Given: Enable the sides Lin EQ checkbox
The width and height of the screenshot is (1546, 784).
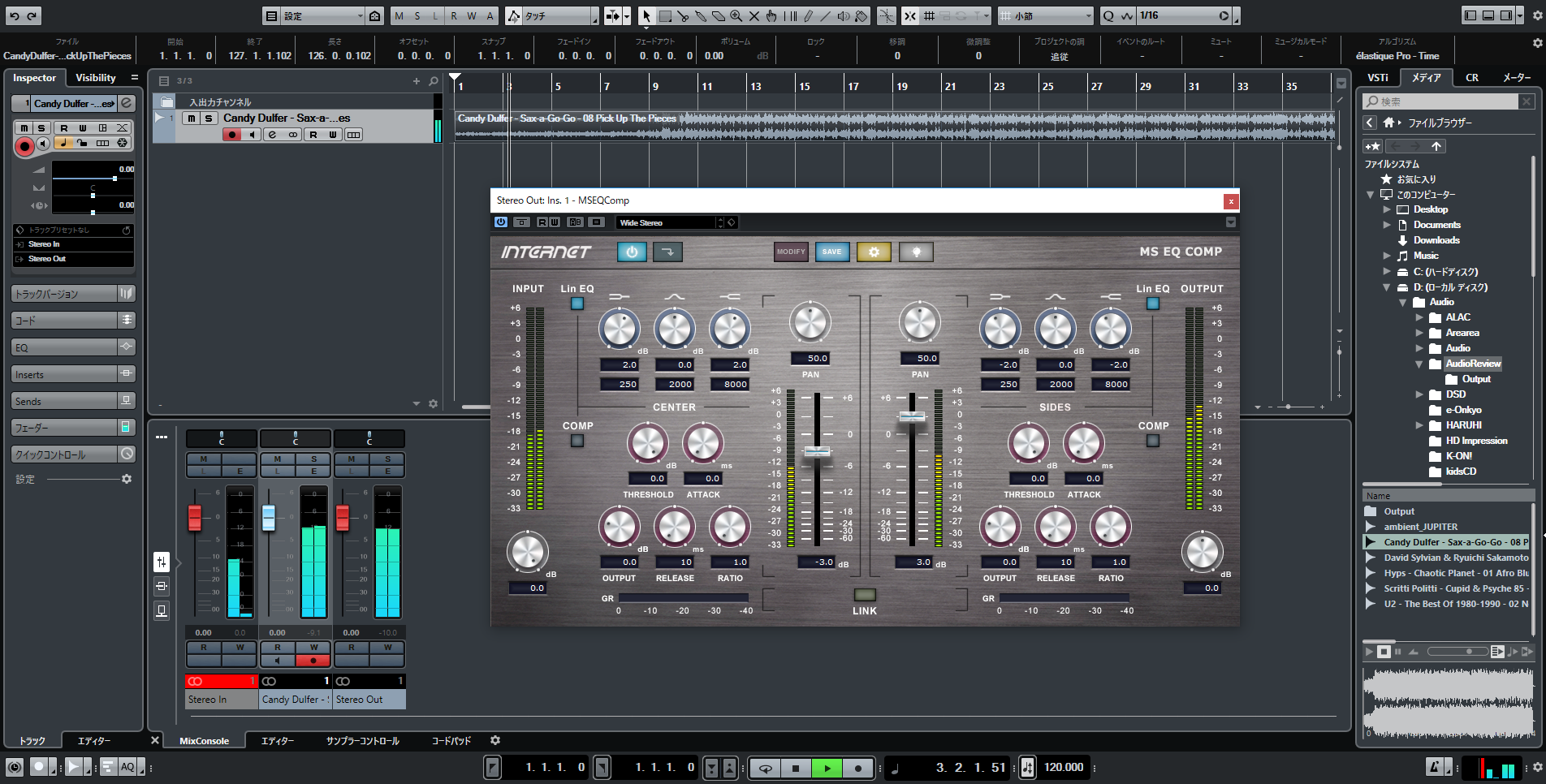Looking at the screenshot, I should pos(1153,304).
